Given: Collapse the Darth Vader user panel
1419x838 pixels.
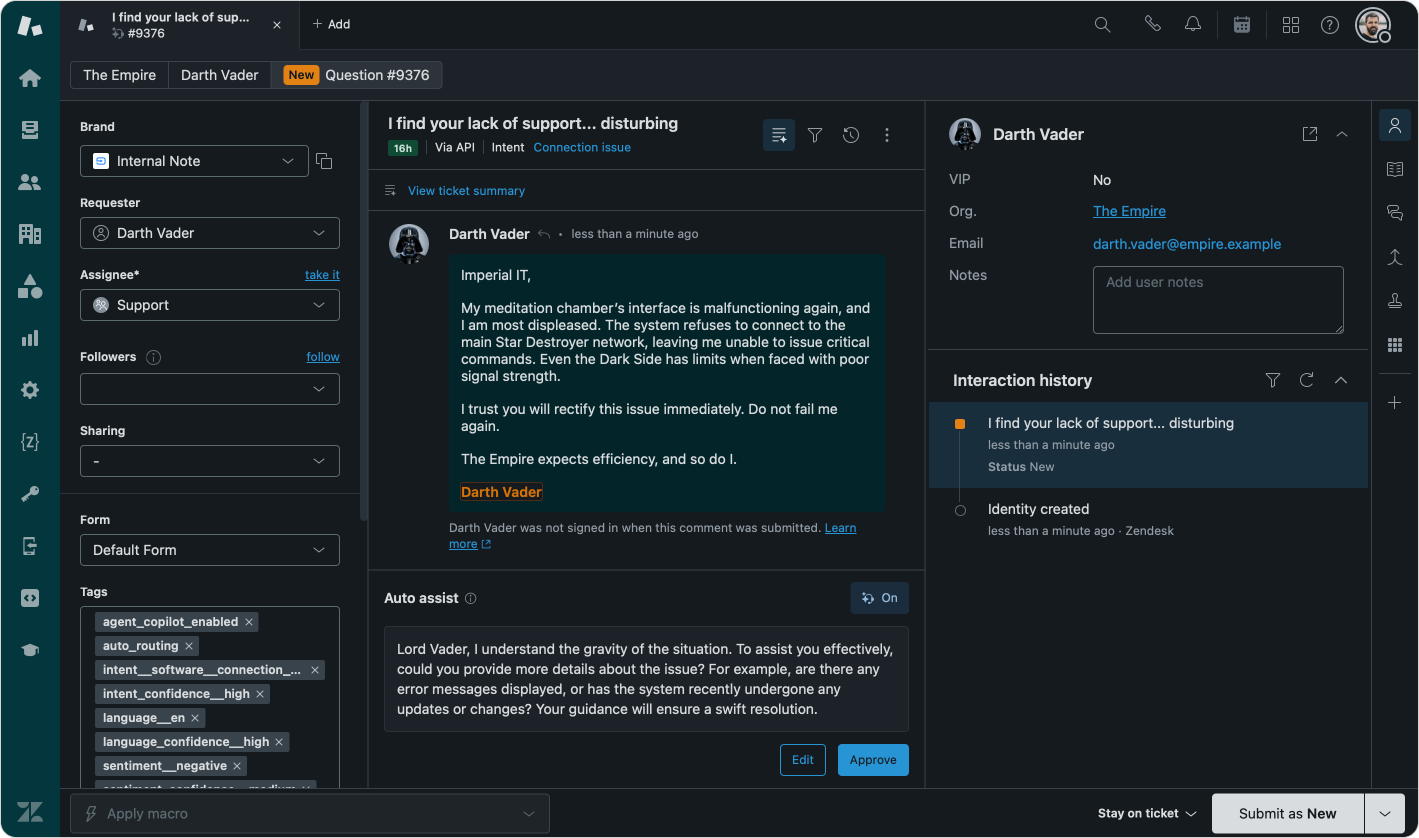Looking at the screenshot, I should point(1342,134).
